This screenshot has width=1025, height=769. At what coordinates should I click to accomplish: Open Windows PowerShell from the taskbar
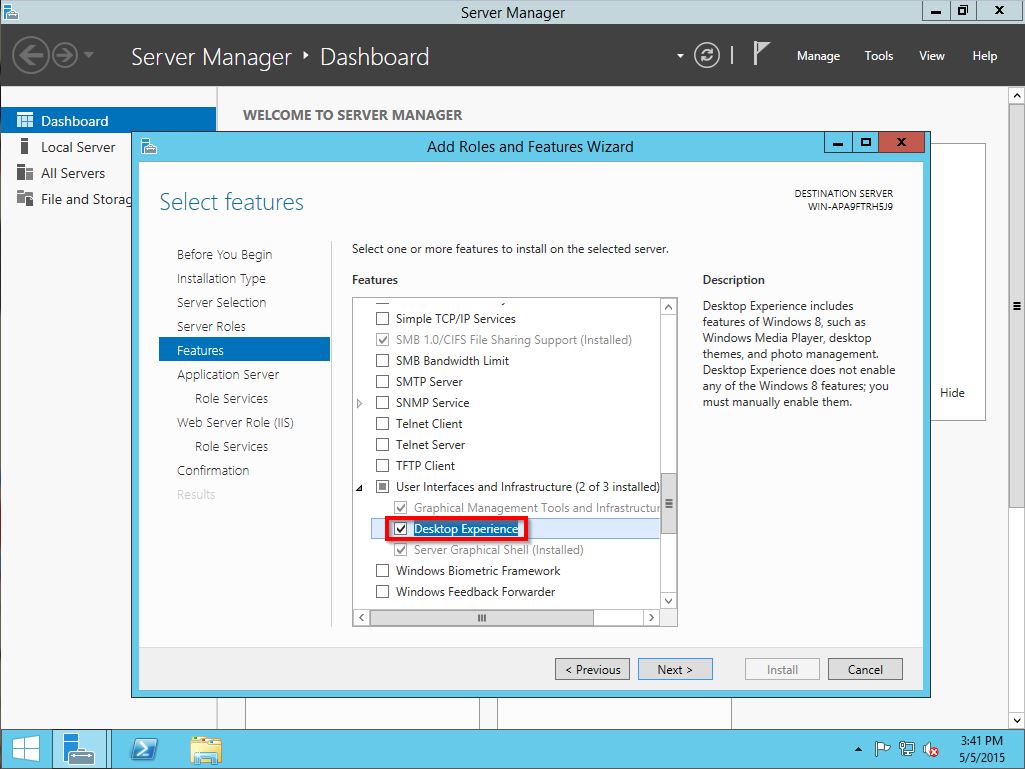pos(143,748)
